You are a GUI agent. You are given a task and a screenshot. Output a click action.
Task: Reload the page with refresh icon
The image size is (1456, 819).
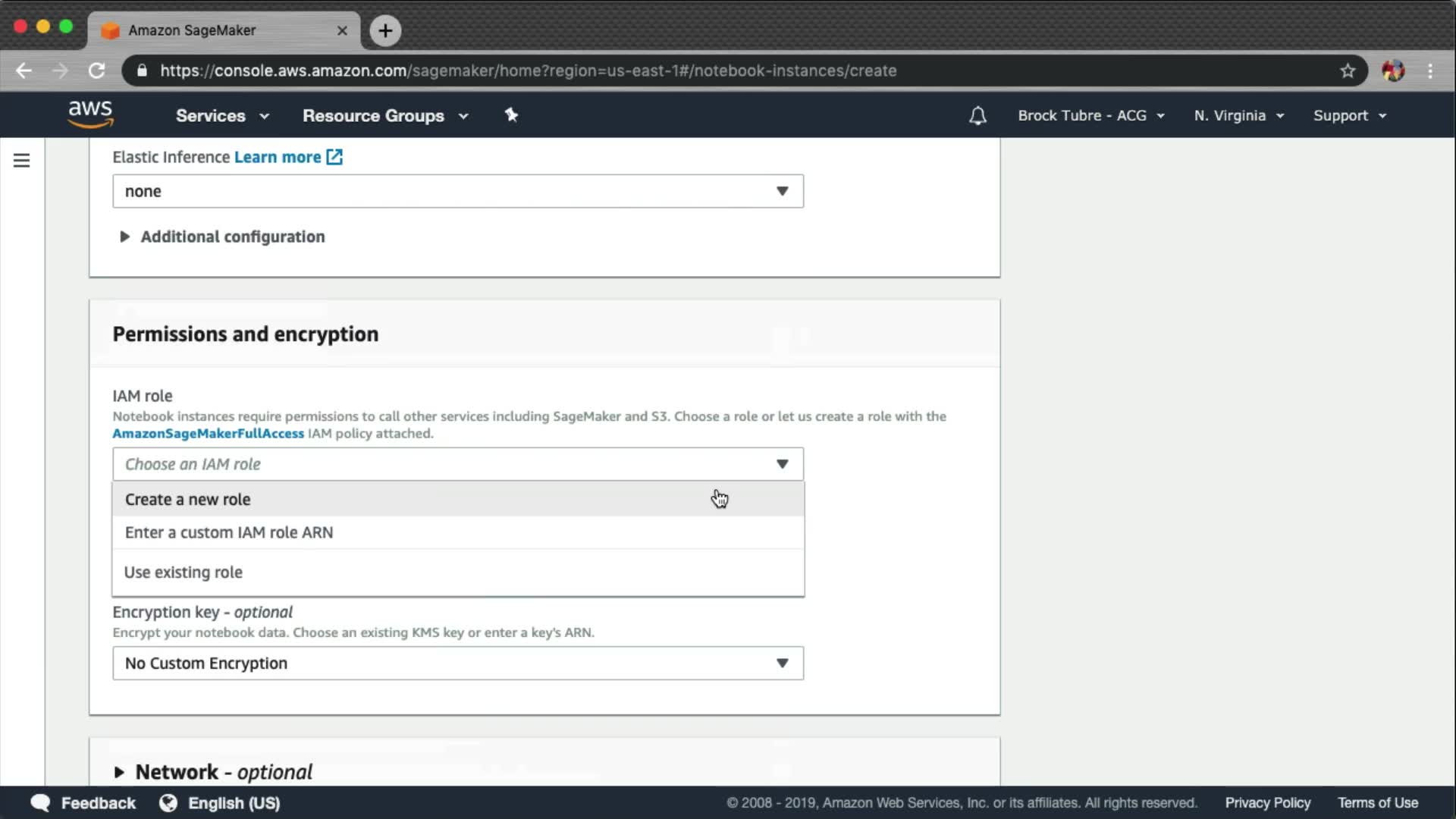[x=96, y=71]
